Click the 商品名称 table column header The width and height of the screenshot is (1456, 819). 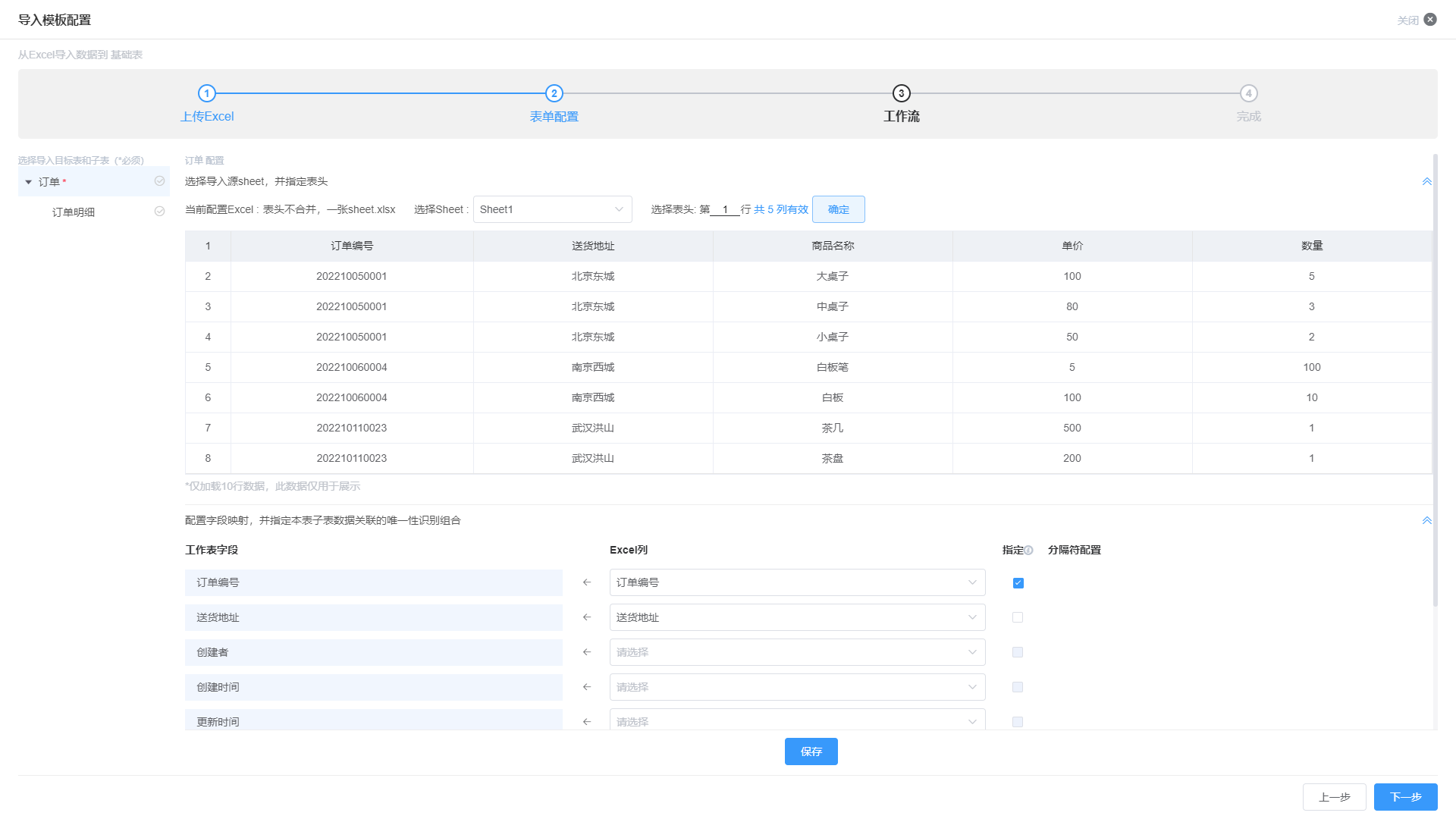(x=833, y=246)
